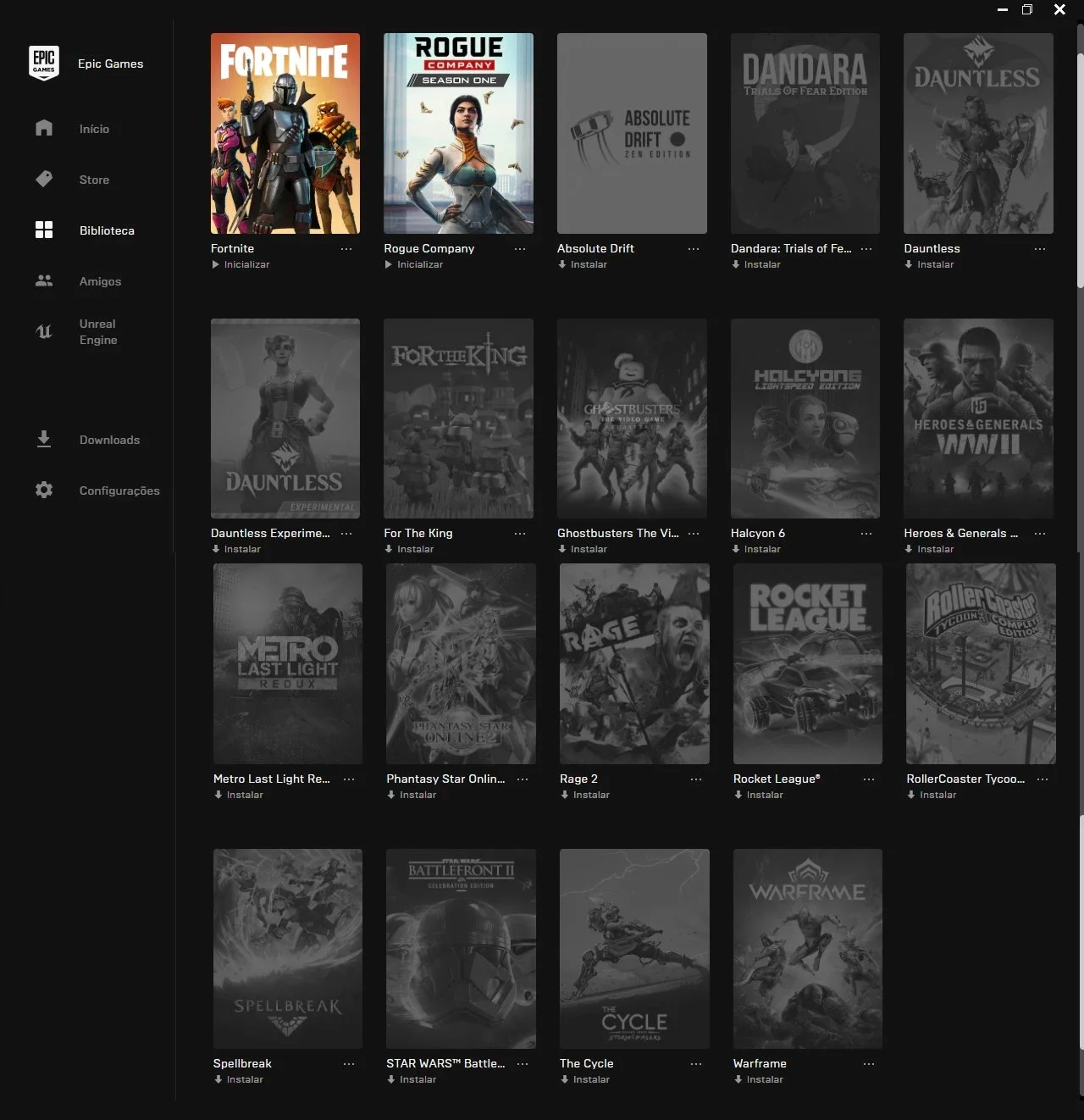This screenshot has width=1084, height=1120.
Task: Click Inicializar under Fortnite
Action: click(x=246, y=264)
